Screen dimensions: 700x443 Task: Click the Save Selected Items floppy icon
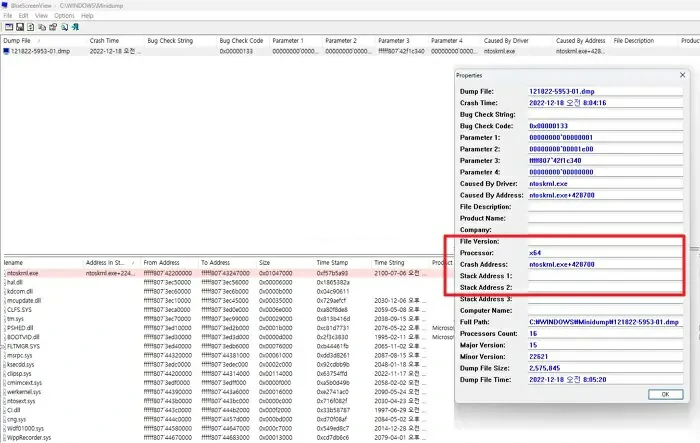[x=20, y=28]
